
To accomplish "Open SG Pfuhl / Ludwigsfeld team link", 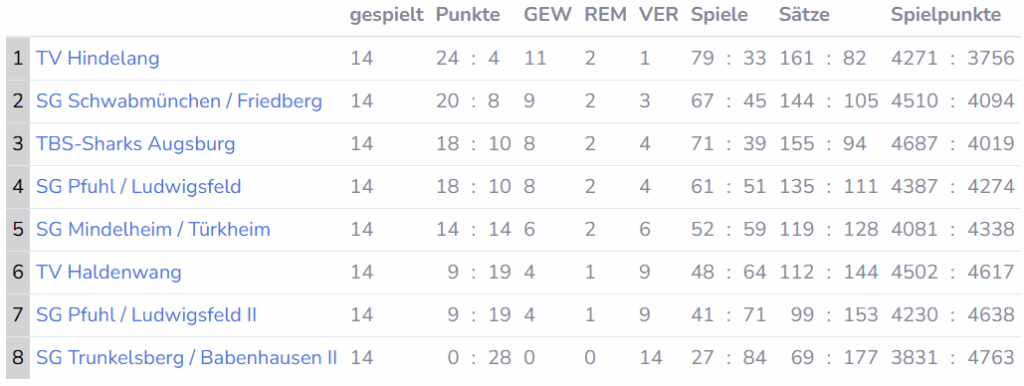I will tap(138, 187).
